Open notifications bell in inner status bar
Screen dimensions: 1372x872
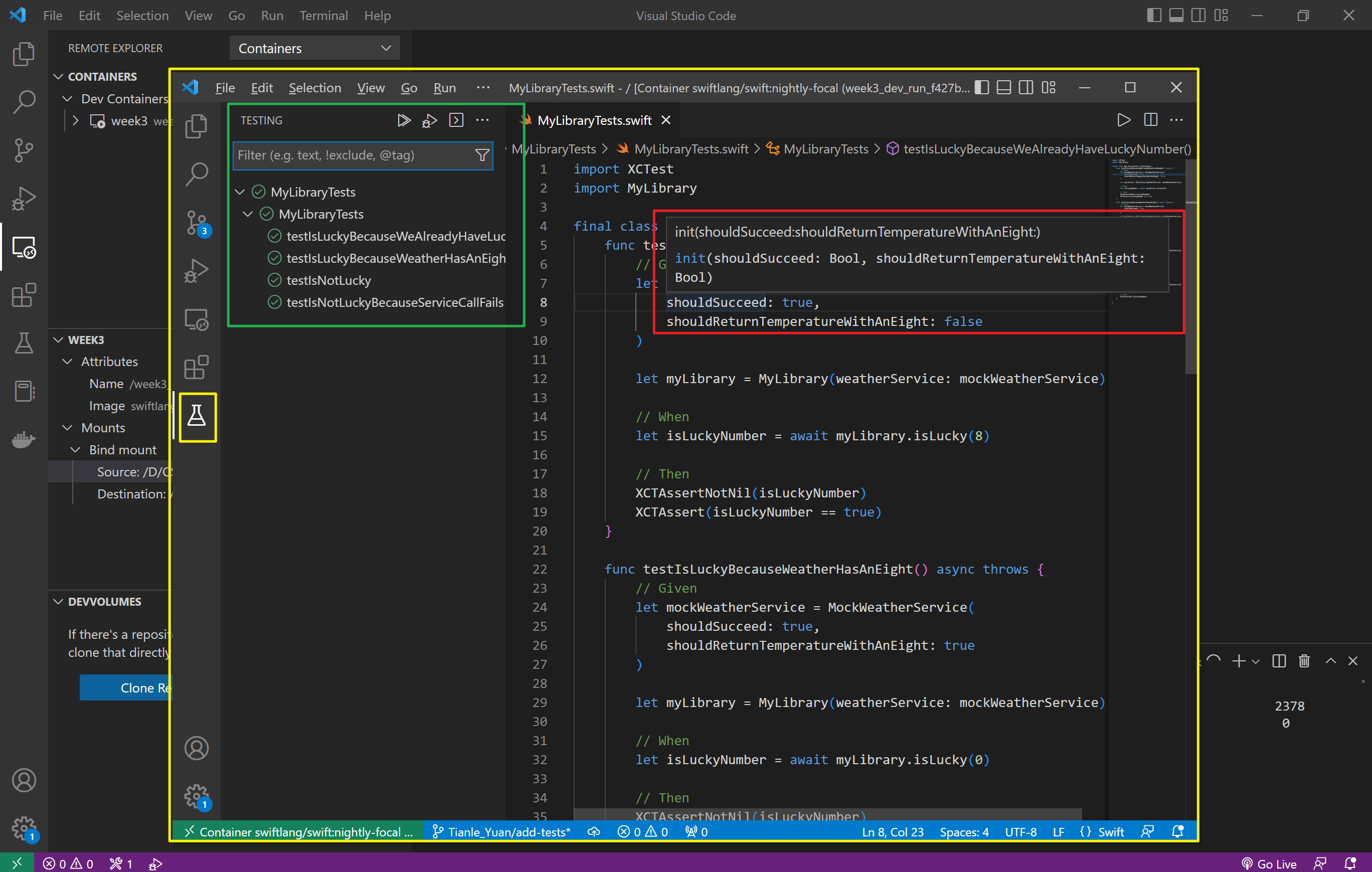[1178, 831]
